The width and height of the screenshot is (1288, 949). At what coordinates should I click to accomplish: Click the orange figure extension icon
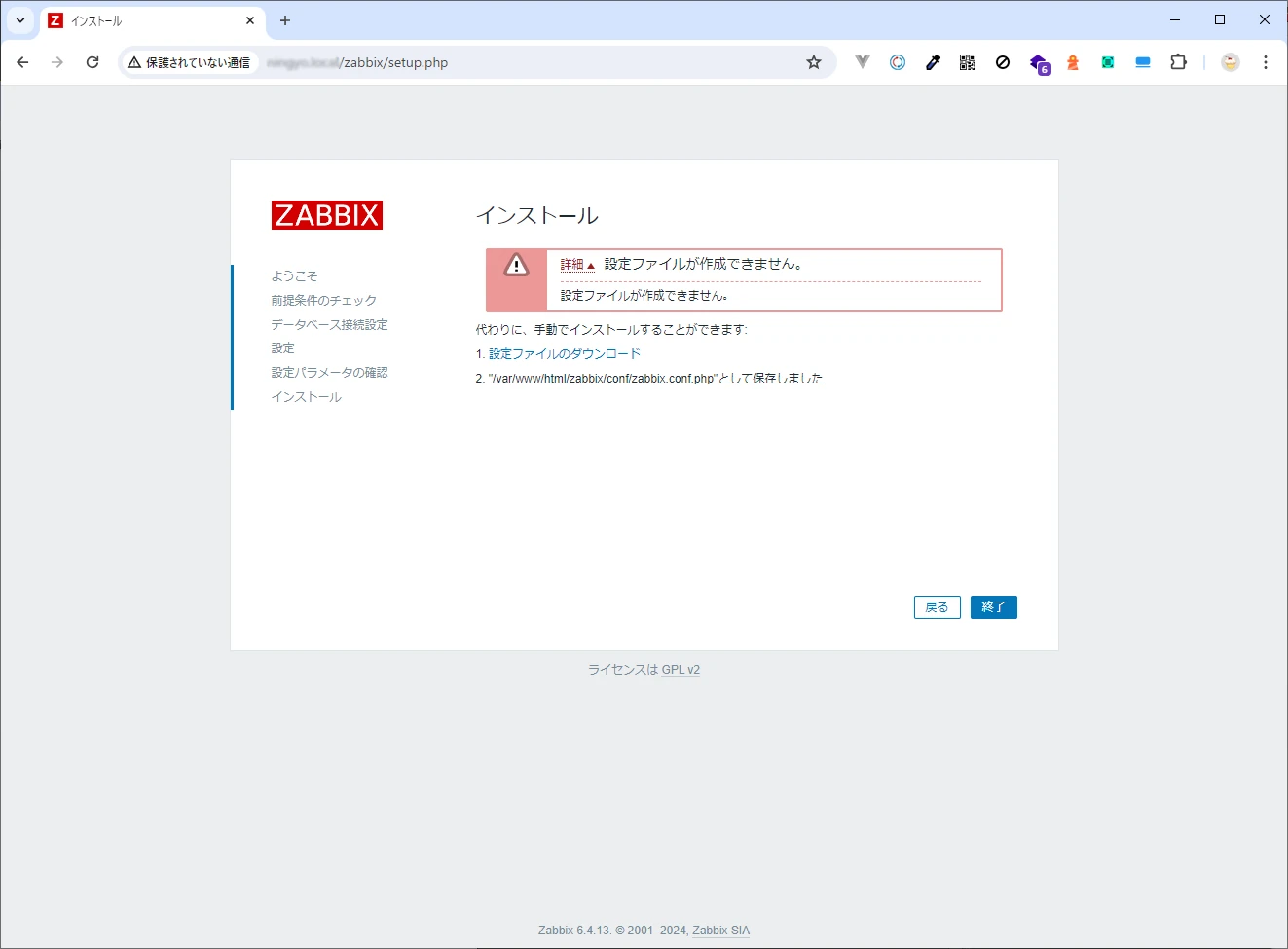coord(1073,62)
